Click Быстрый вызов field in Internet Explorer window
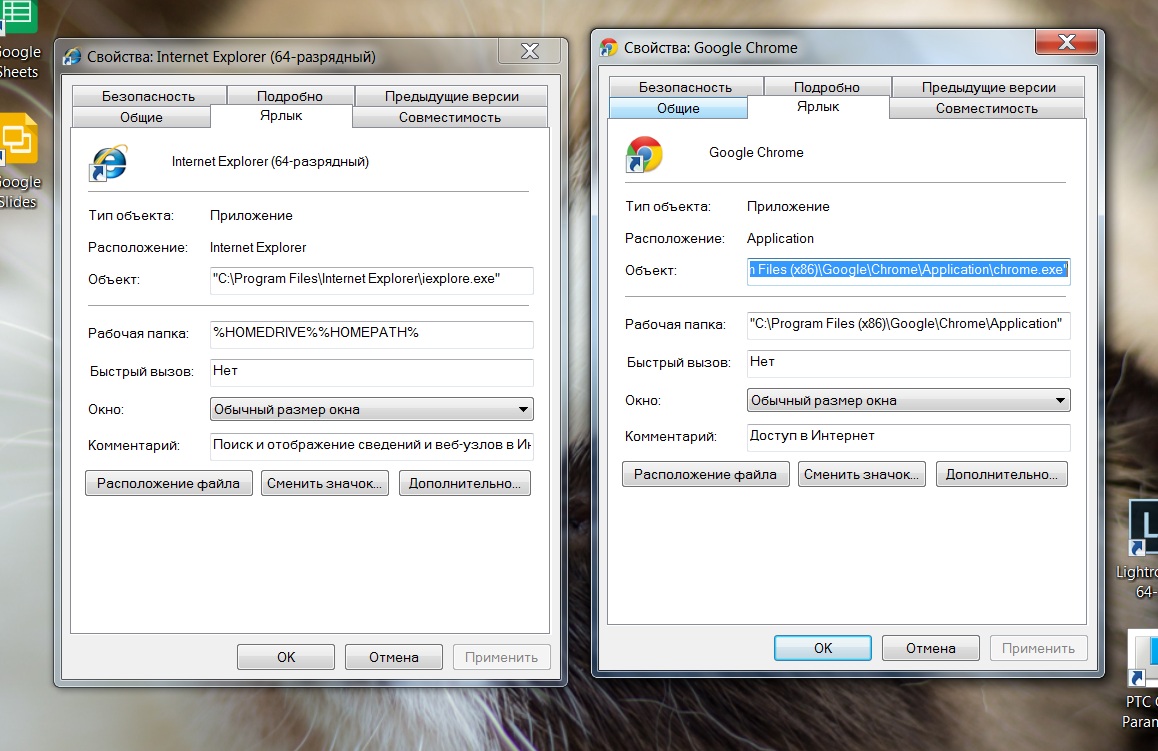 click(x=371, y=372)
